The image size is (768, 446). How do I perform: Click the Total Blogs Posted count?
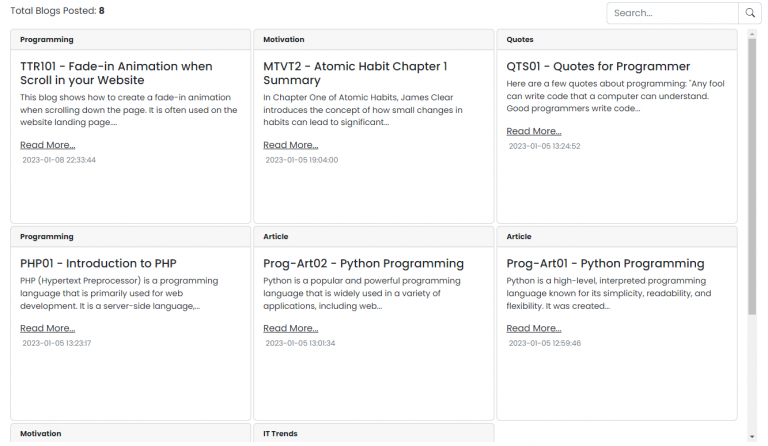pyautogui.click(x=57, y=11)
